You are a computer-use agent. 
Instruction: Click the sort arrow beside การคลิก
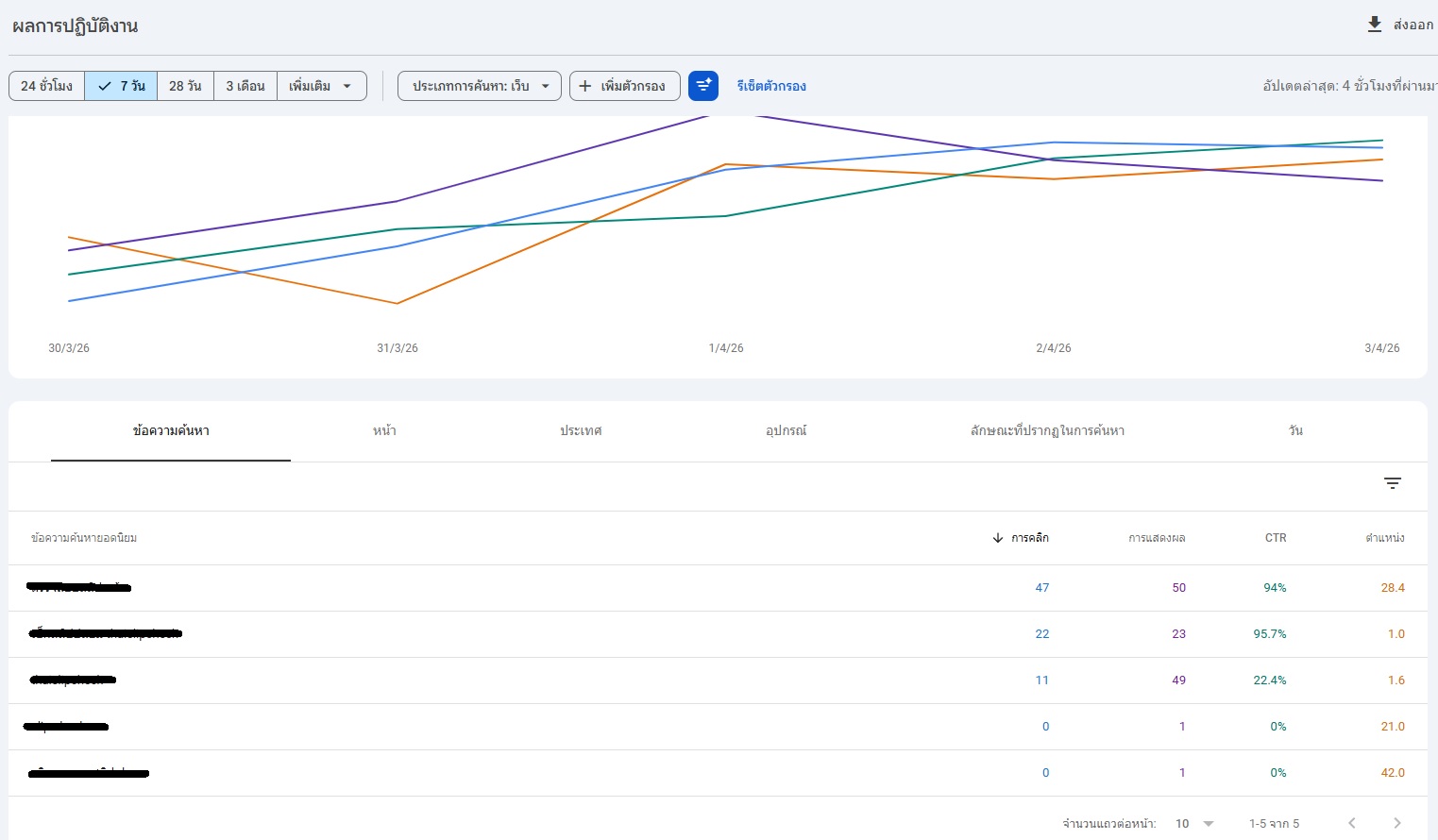pyautogui.click(x=998, y=538)
